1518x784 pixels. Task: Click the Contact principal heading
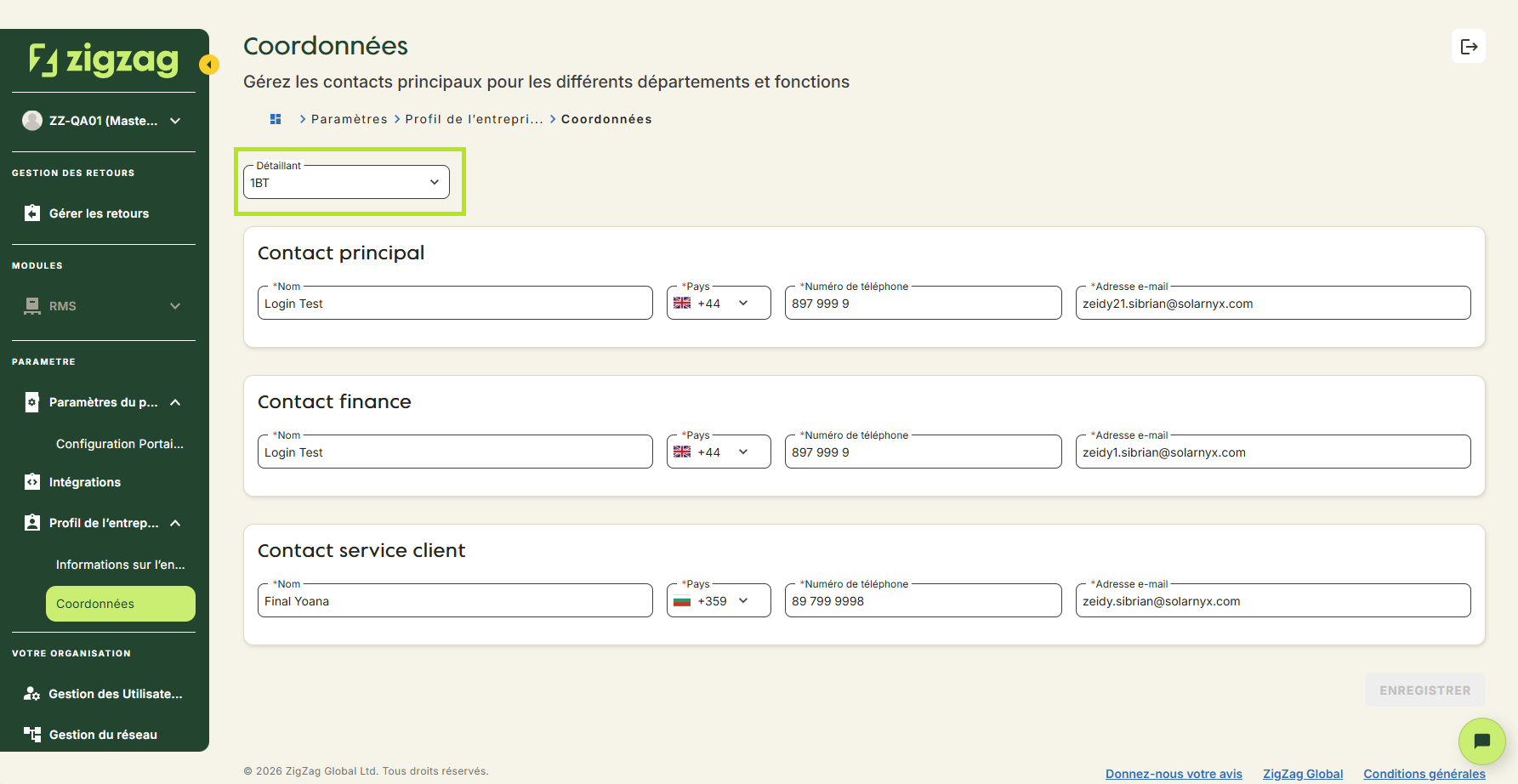(x=341, y=253)
